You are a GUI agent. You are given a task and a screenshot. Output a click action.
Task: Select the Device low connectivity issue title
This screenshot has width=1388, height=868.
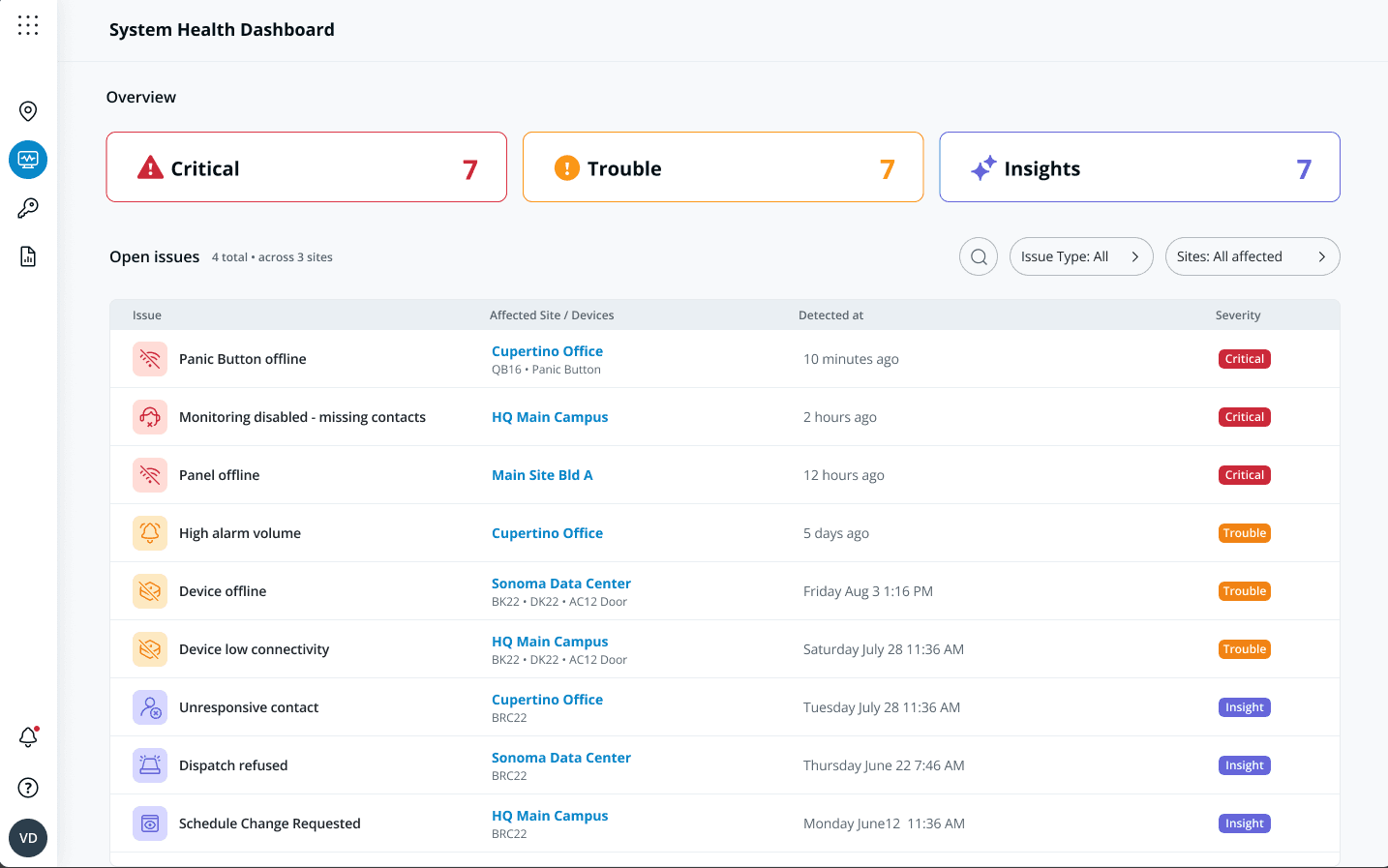[255, 649]
